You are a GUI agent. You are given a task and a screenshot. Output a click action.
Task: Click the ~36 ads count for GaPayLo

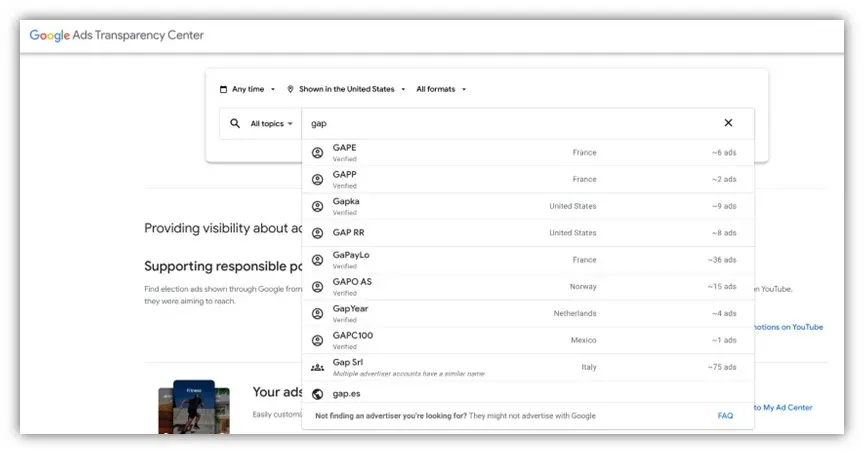click(x=722, y=260)
